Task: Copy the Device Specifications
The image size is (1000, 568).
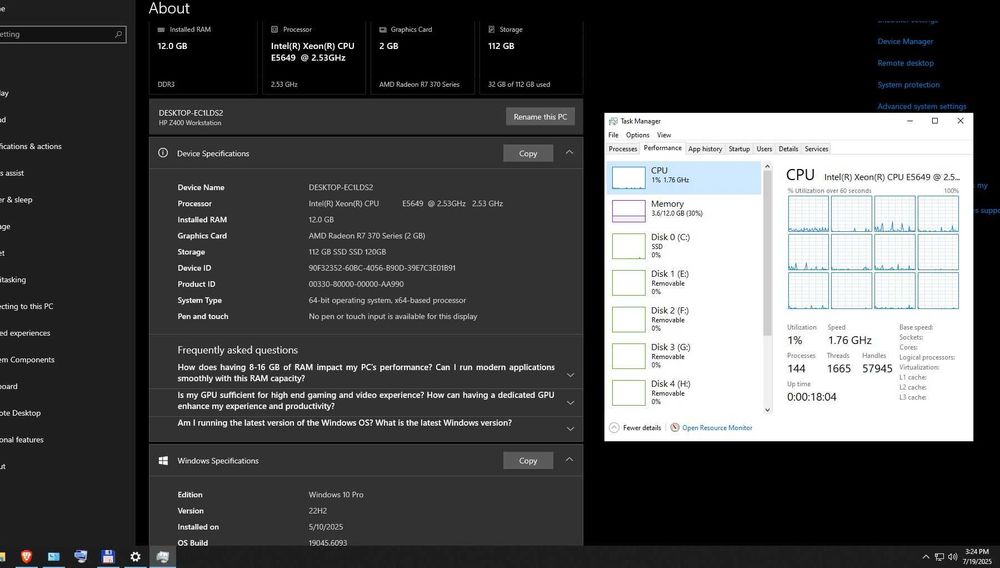Action: click(x=527, y=153)
